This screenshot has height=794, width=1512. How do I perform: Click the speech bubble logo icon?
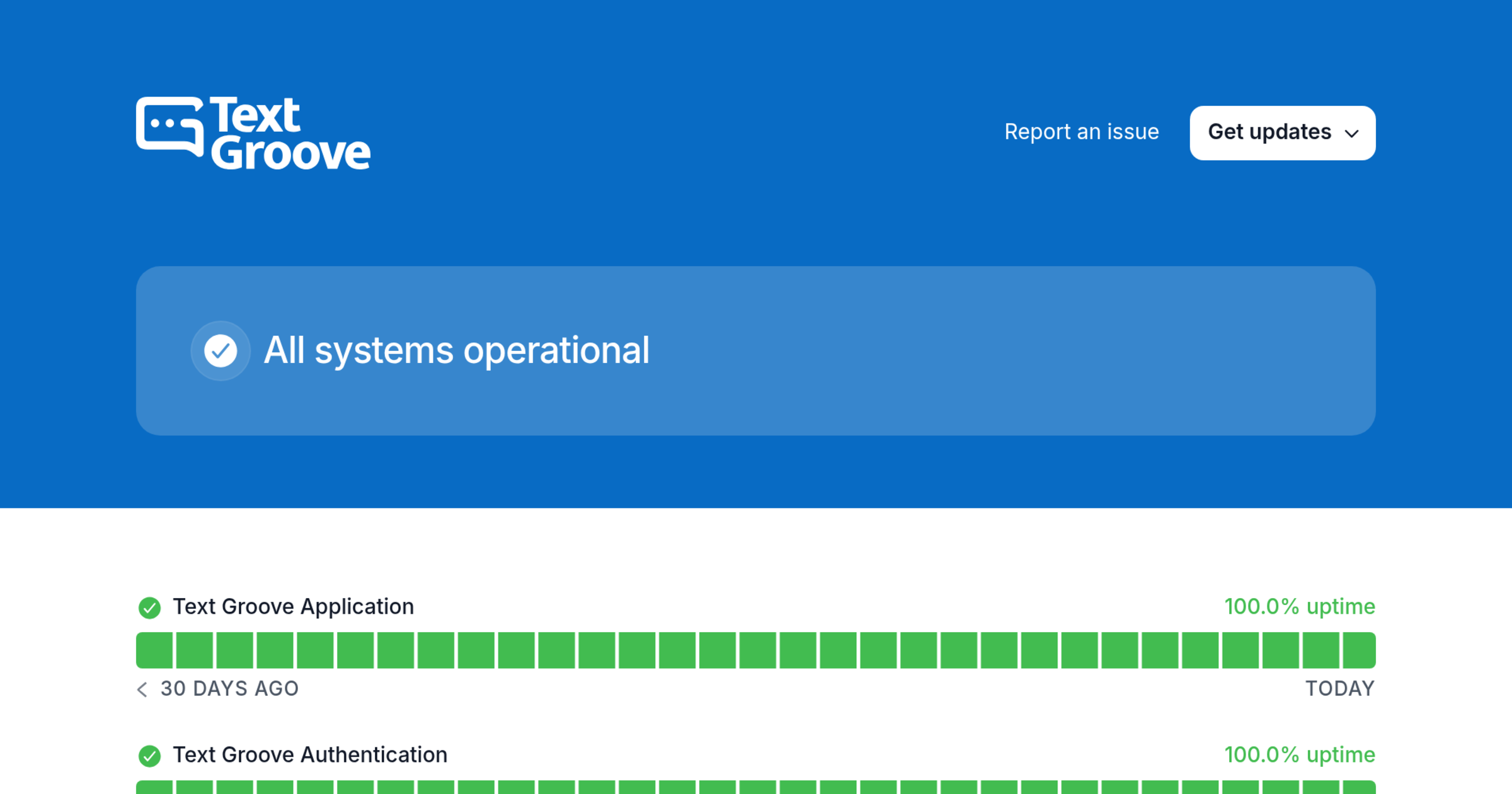point(170,126)
